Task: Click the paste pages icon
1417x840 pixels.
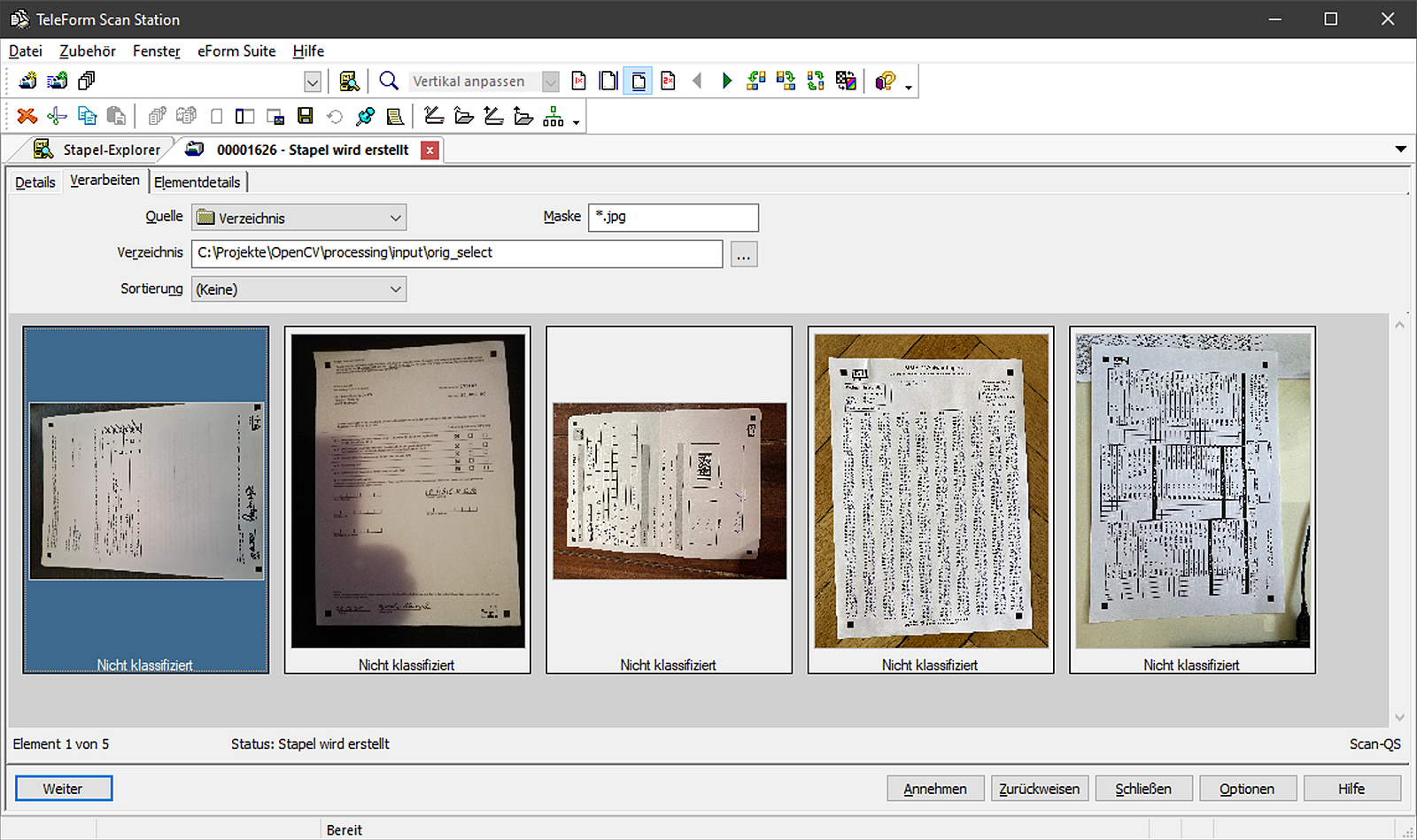Action: (x=115, y=116)
